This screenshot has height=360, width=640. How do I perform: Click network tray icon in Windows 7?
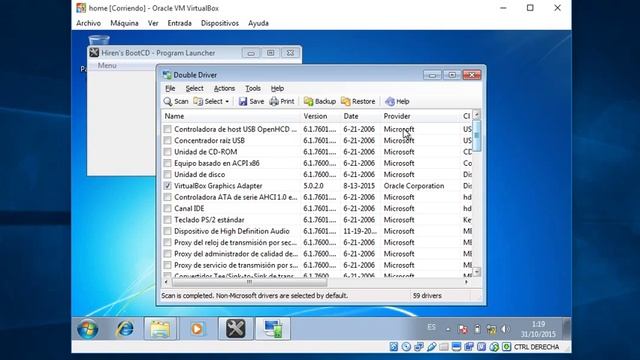[491, 329]
